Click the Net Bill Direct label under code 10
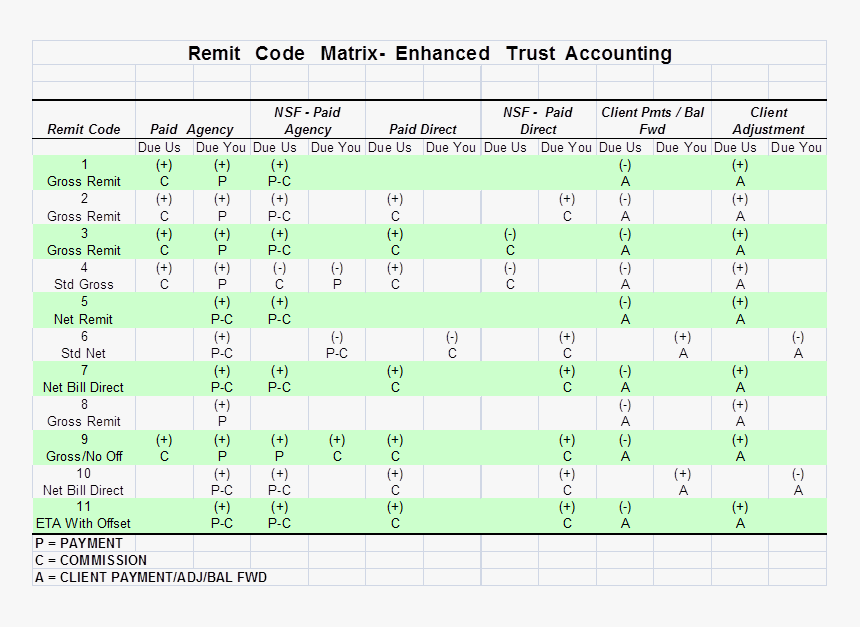Image resolution: width=860 pixels, height=627 pixels. pyautogui.click(x=84, y=491)
